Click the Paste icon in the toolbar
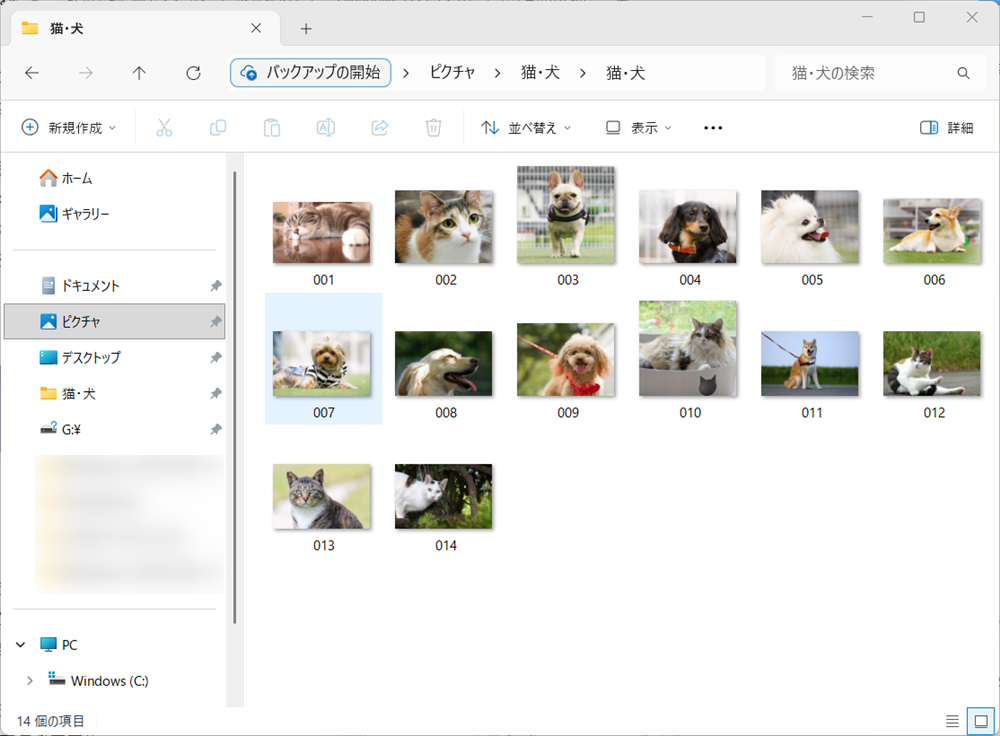1000x736 pixels. [x=271, y=127]
